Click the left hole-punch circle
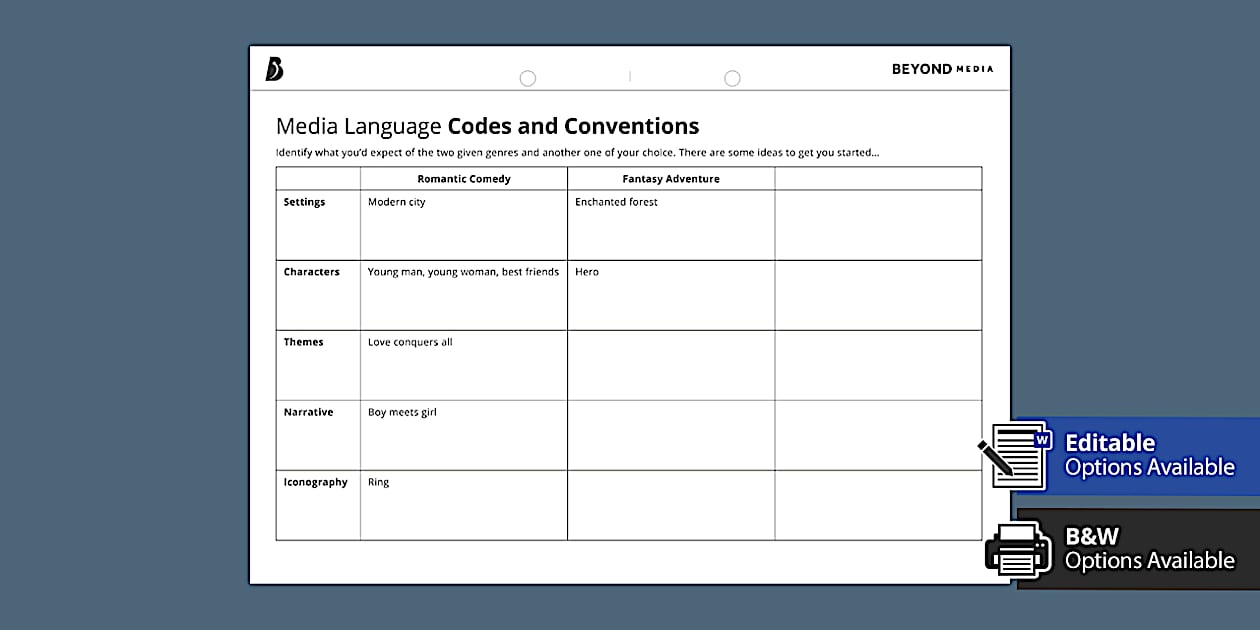 pyautogui.click(x=528, y=78)
